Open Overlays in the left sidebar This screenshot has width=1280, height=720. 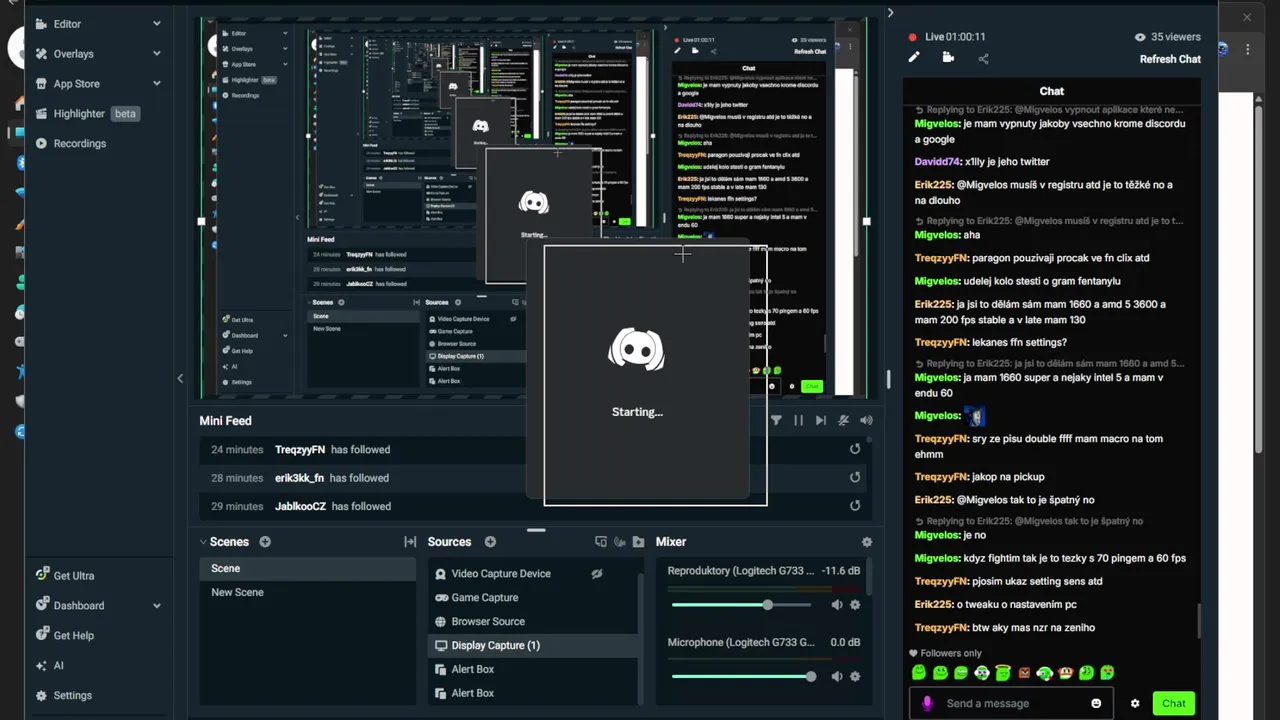[73, 54]
